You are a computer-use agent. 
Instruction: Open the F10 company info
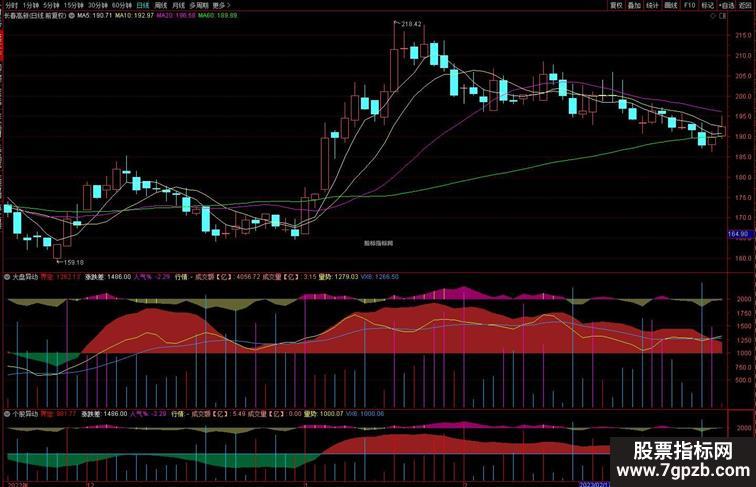point(689,5)
